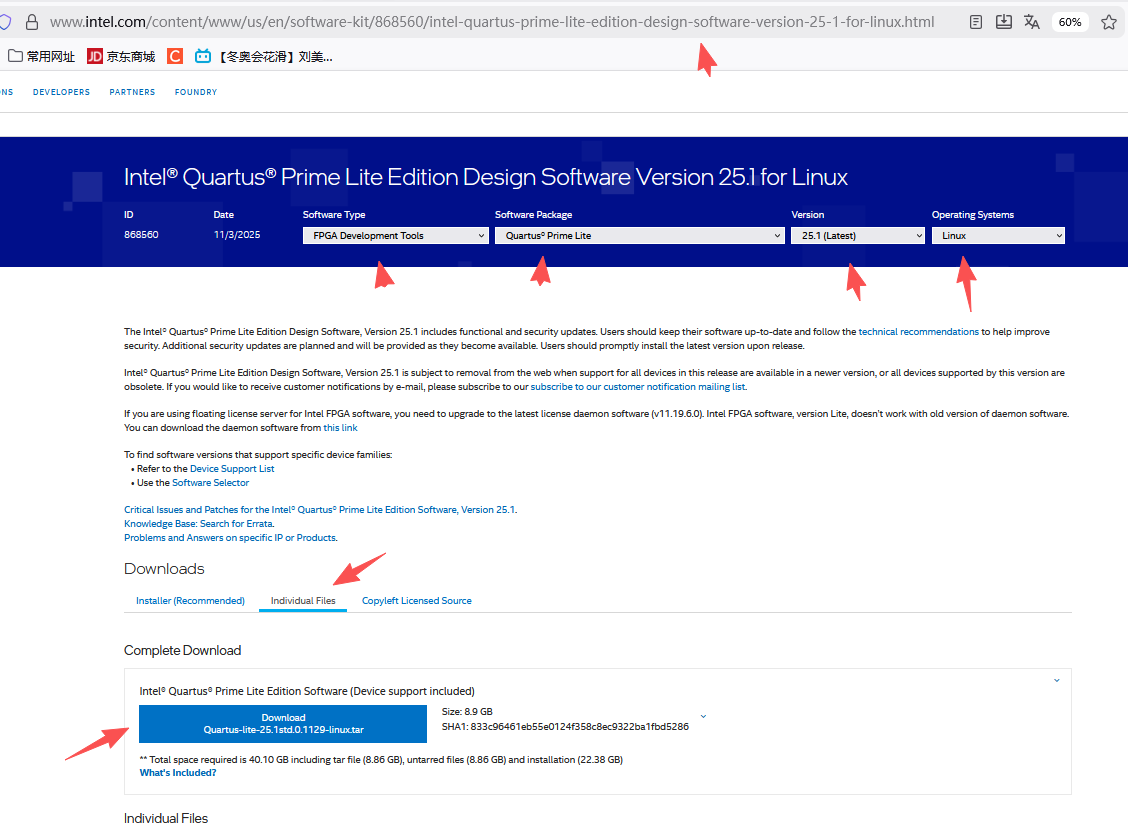The width and height of the screenshot is (1128, 827).
Task: Open Problems and Answers on specific IP link
Action: [230, 538]
